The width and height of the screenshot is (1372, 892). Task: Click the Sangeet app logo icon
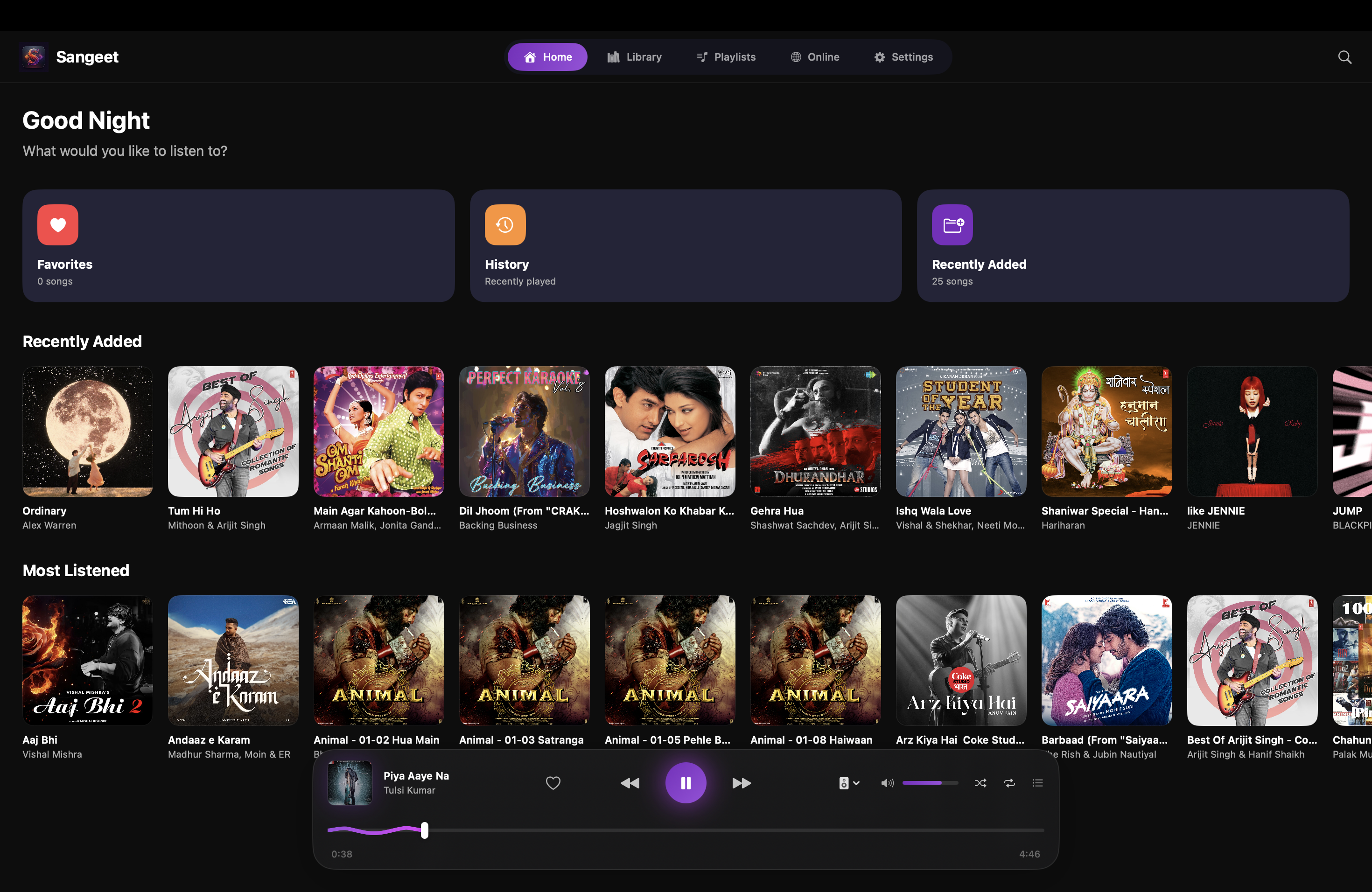point(34,56)
